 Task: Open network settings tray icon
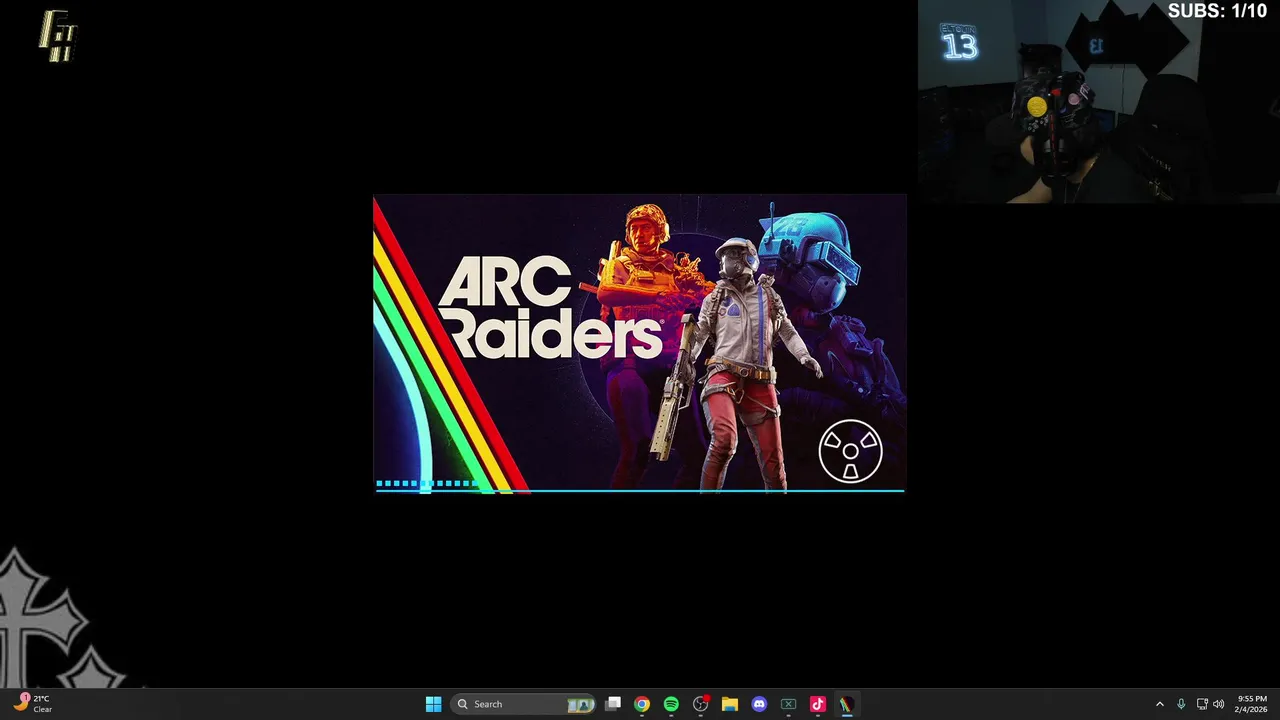coord(1202,704)
